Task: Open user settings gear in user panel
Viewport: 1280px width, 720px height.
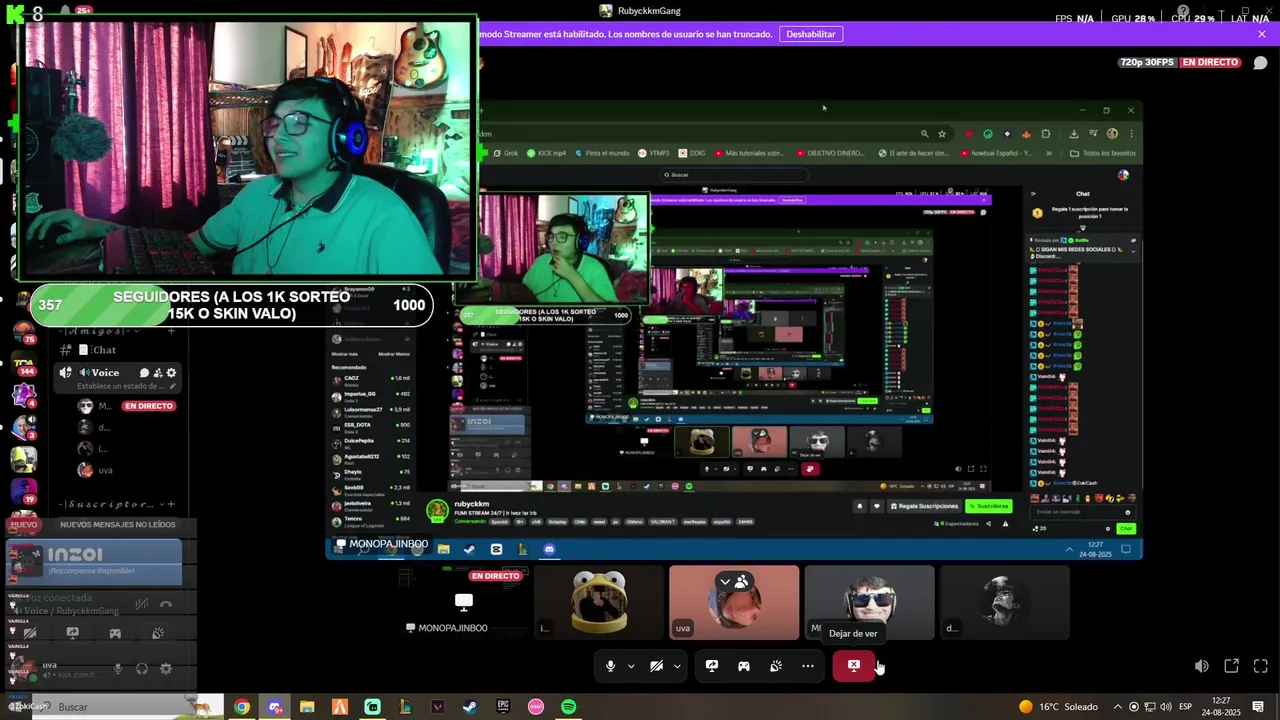Action: coord(166,669)
